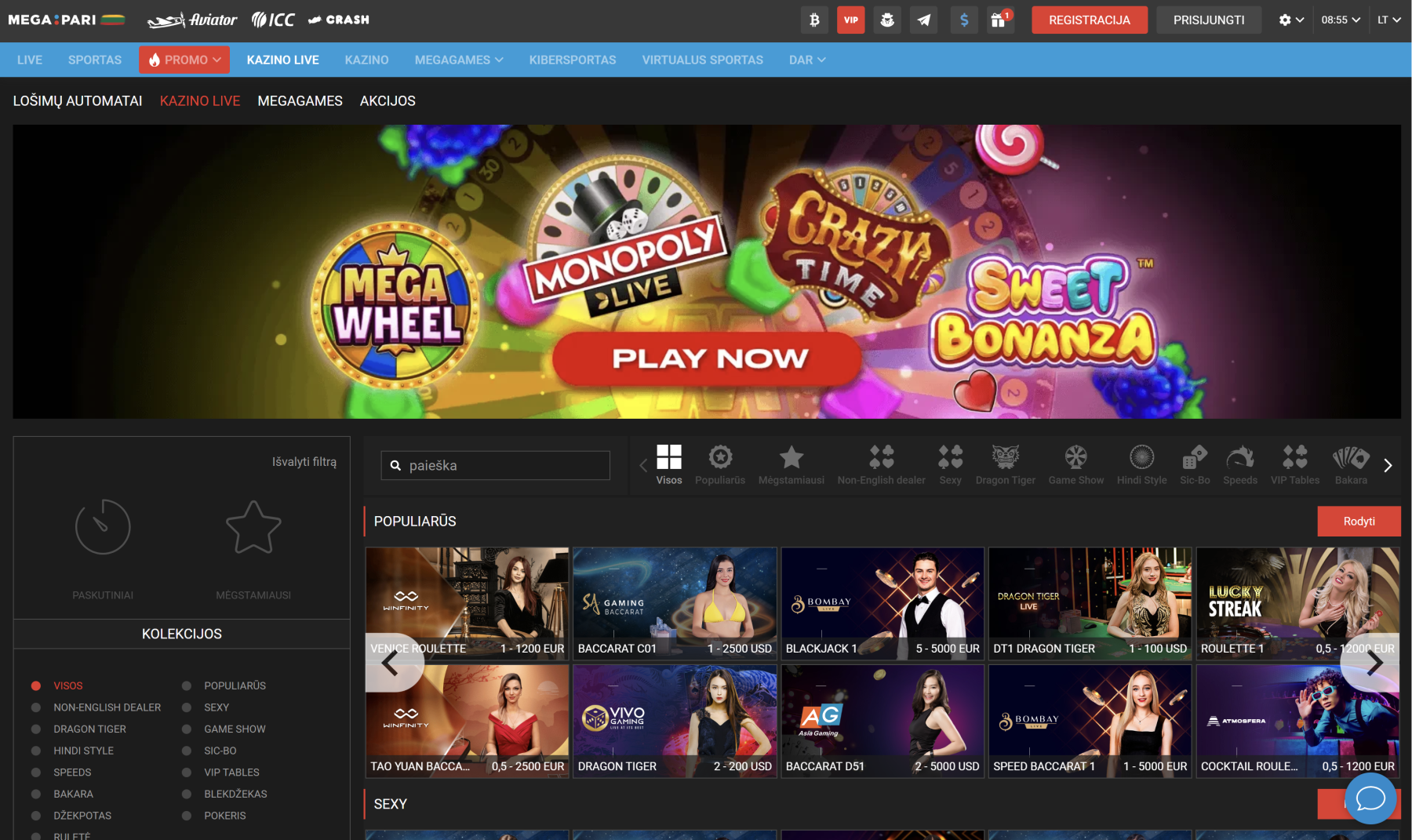Show next popular games arrow
This screenshot has width=1412, height=840.
pyautogui.click(x=1371, y=663)
